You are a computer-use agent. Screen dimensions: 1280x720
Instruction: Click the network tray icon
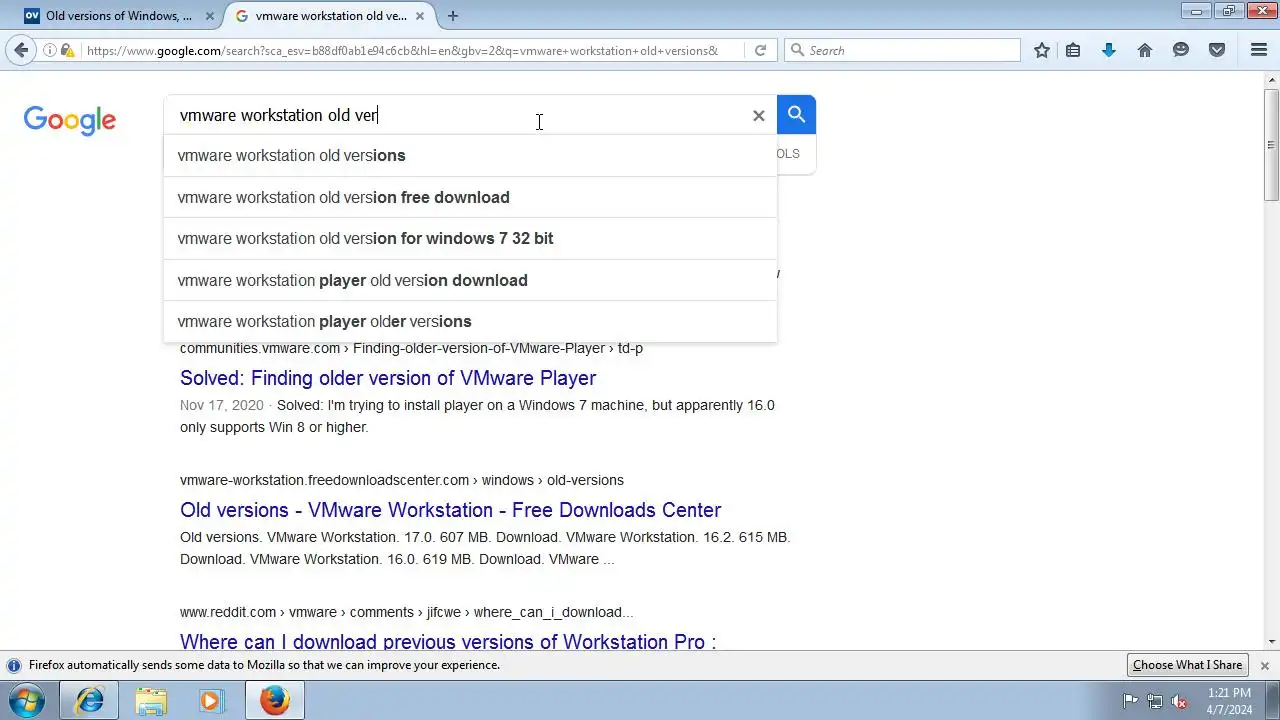point(1155,701)
